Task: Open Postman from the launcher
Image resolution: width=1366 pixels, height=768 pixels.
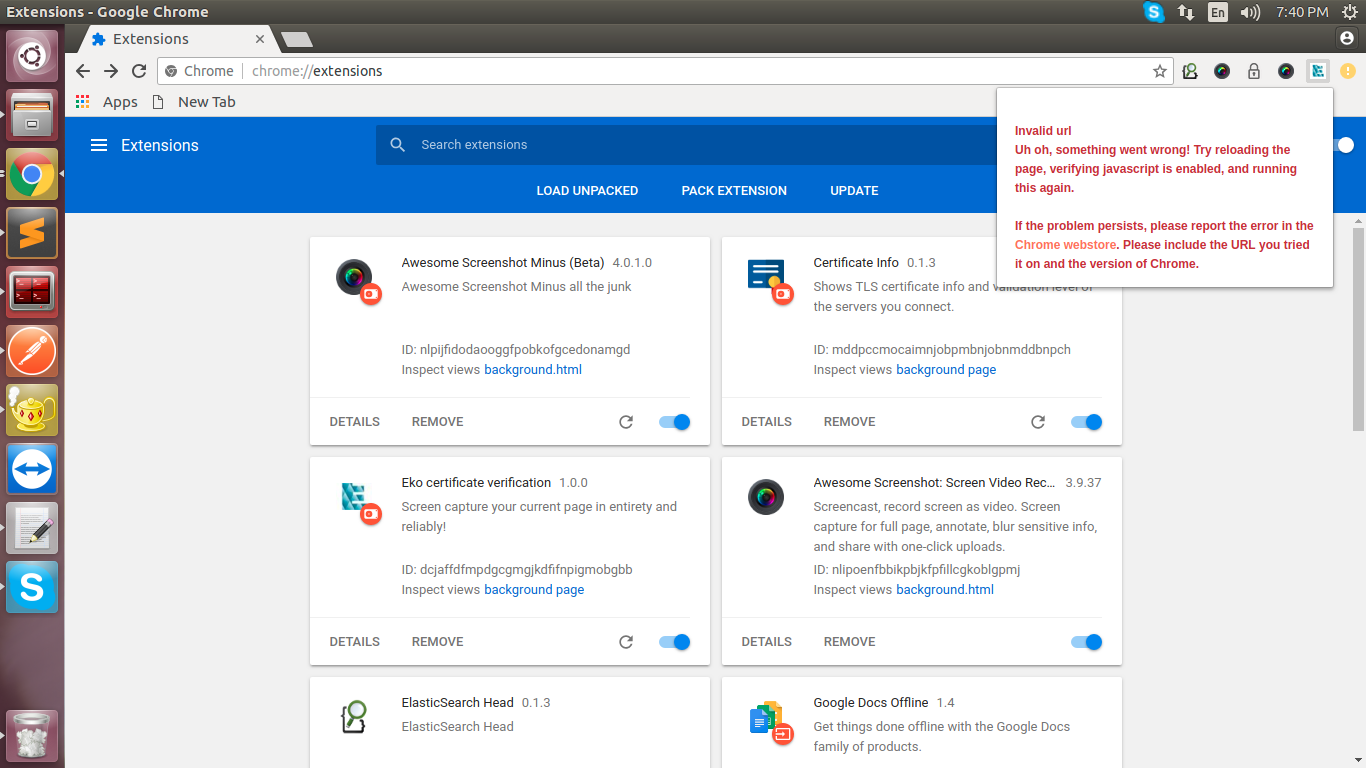Action: [32, 351]
